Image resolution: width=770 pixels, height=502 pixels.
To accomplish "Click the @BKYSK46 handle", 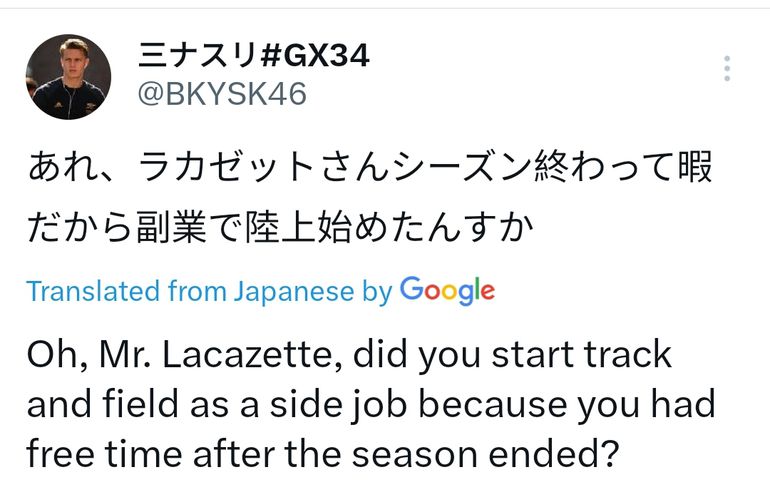I will pyautogui.click(x=220, y=94).
